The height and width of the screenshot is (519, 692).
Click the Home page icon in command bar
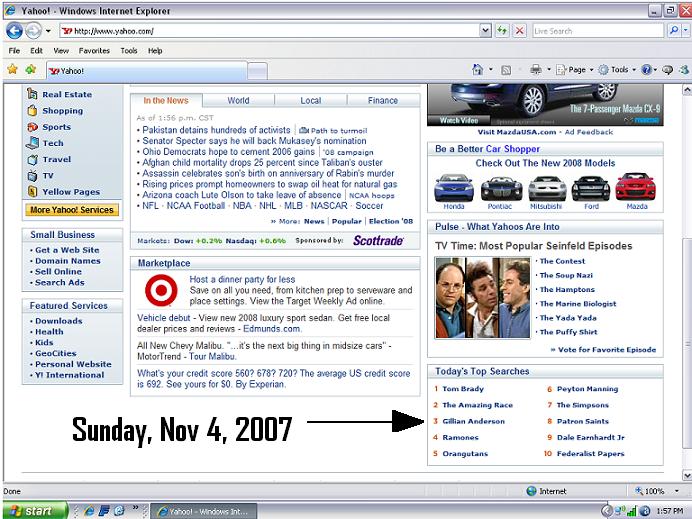click(x=477, y=69)
